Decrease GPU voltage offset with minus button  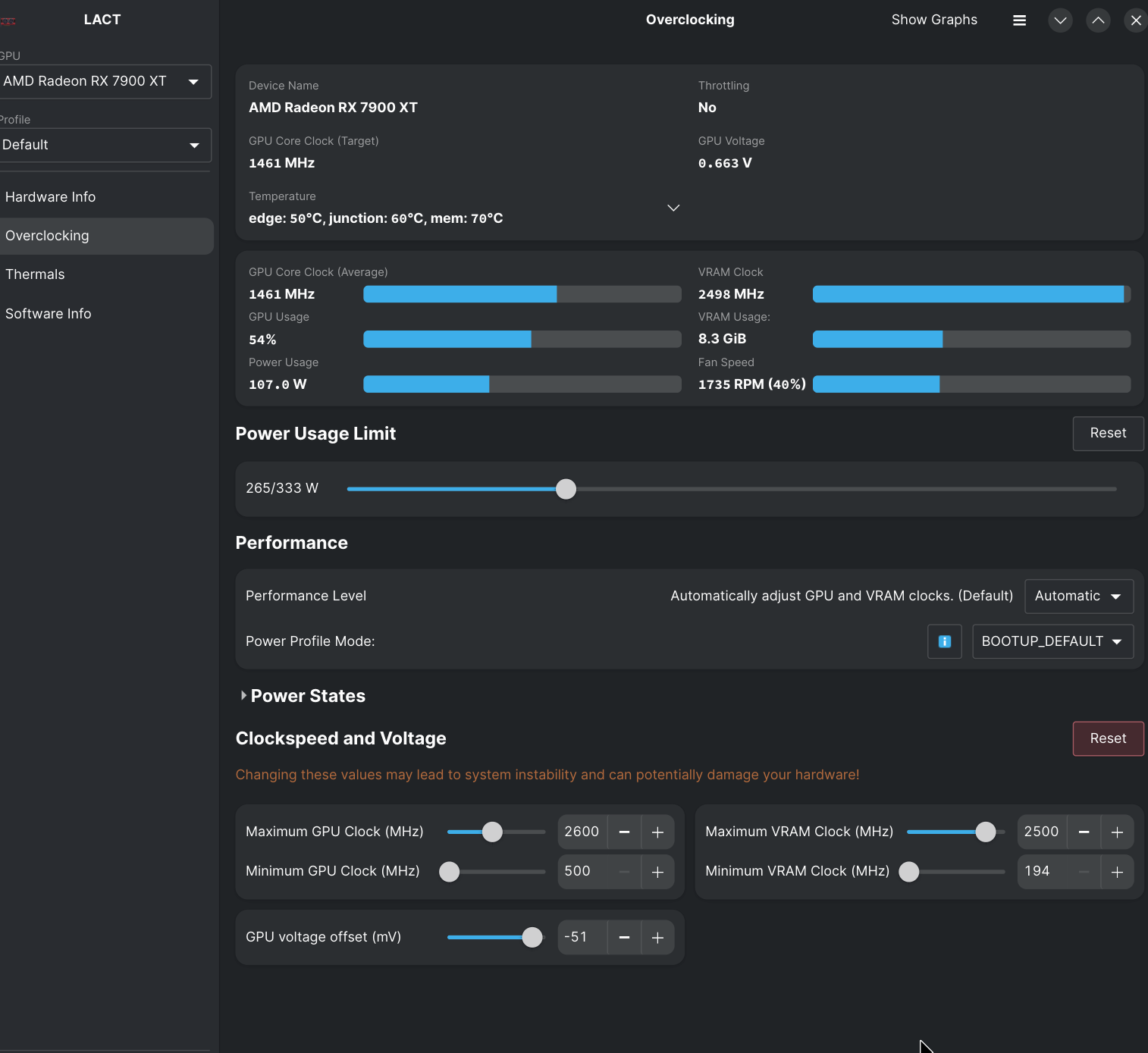(624, 937)
